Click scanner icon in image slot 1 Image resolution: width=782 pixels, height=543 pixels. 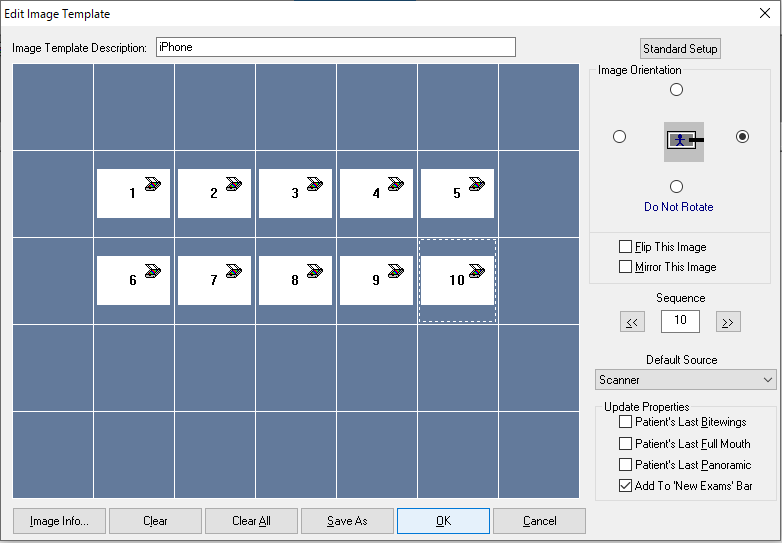pos(153,184)
